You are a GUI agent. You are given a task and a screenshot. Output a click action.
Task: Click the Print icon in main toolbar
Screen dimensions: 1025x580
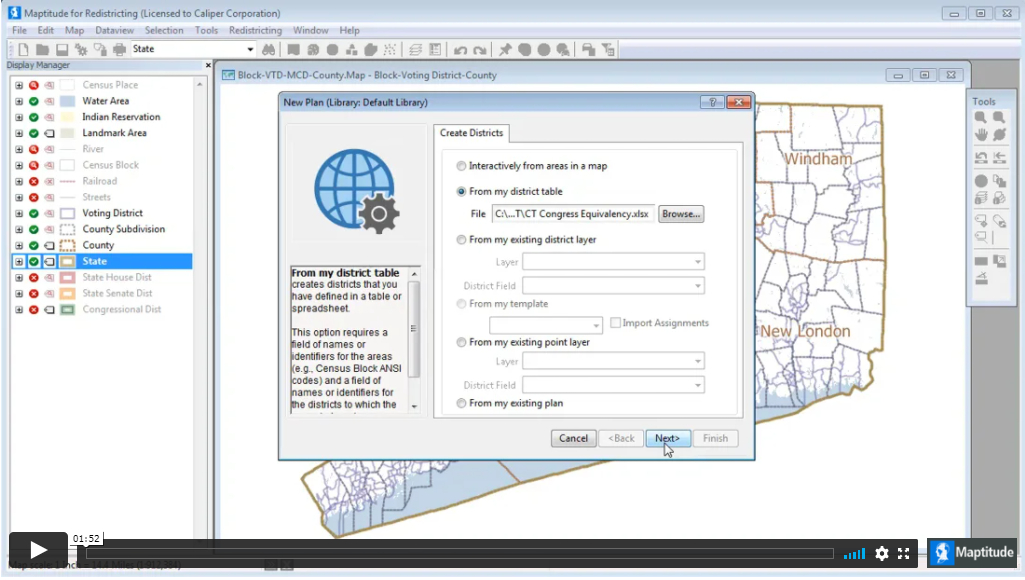[x=119, y=49]
